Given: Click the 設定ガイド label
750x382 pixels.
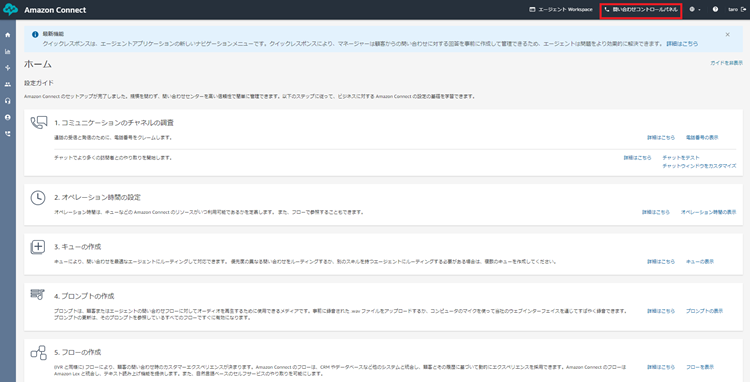Looking at the screenshot, I should pyautogui.click(x=39, y=83).
